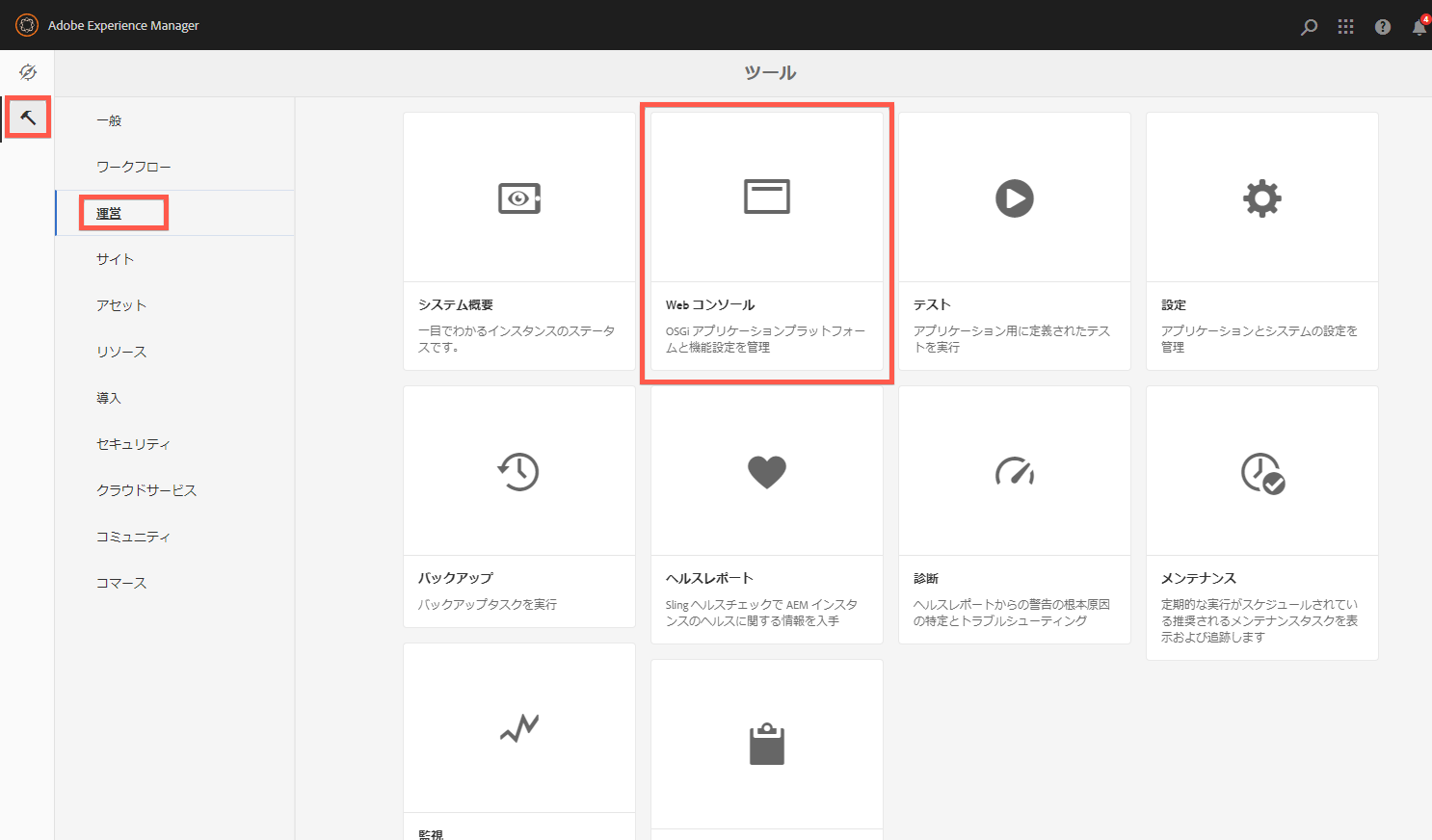Click the gear icon on the 設定 card
This screenshot has height=840, width=1432.
[1261, 197]
